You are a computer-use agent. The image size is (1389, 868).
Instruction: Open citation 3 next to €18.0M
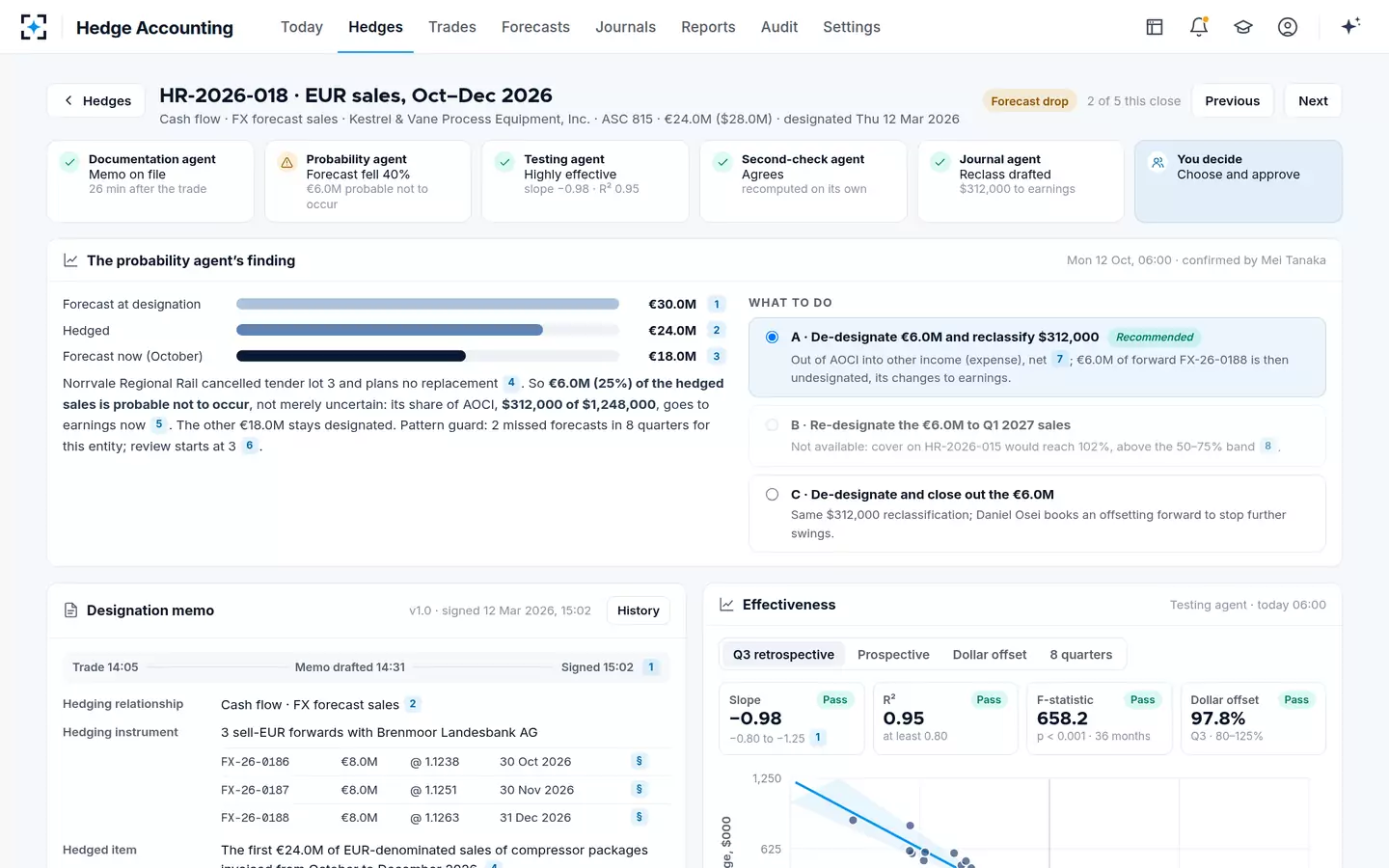(717, 356)
